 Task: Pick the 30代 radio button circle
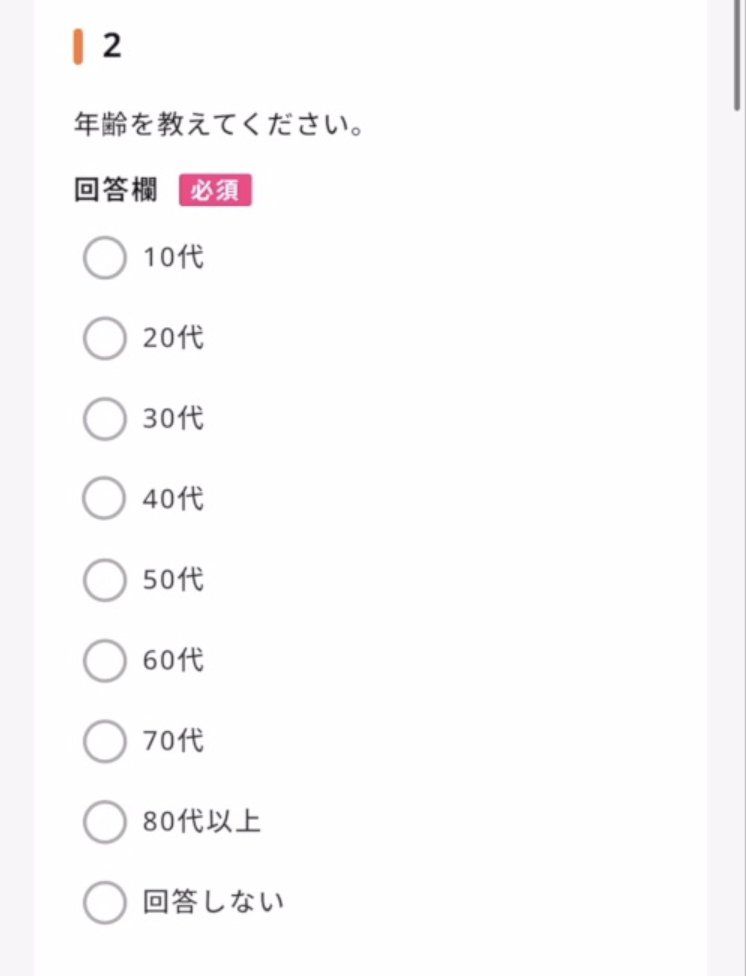point(105,419)
